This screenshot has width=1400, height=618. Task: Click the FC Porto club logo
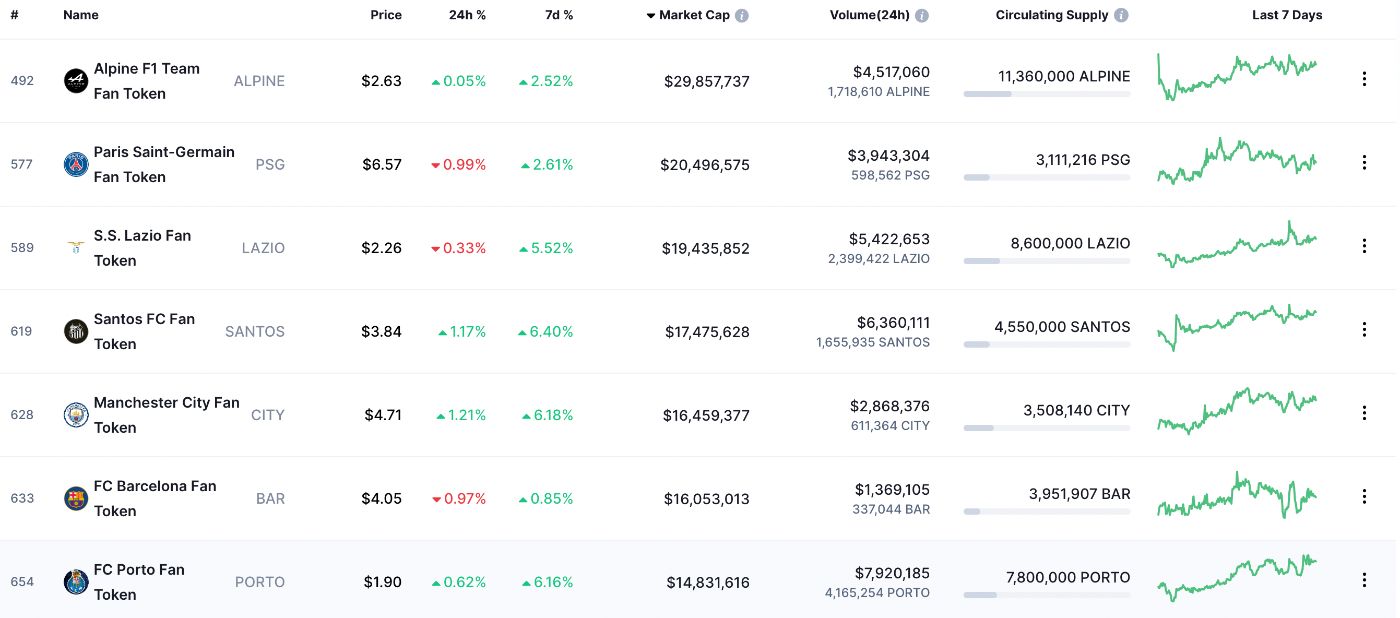click(75, 581)
